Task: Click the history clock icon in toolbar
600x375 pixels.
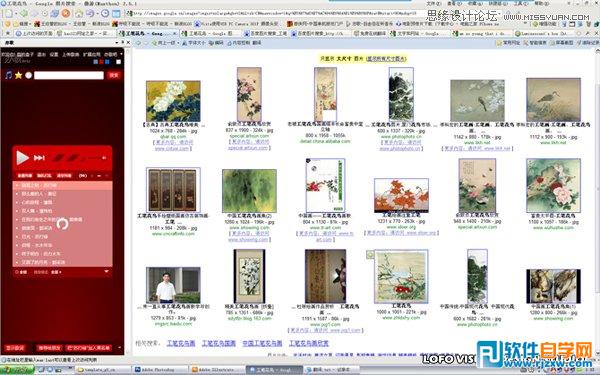Action: (105, 13)
